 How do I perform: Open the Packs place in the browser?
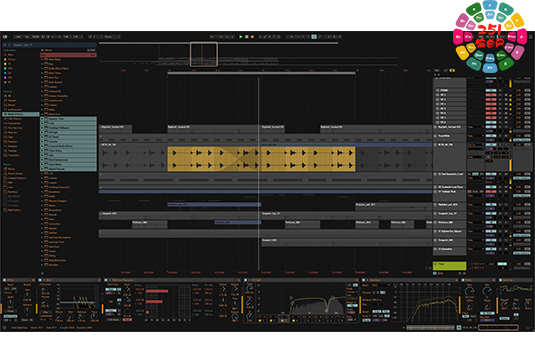pos(10,169)
